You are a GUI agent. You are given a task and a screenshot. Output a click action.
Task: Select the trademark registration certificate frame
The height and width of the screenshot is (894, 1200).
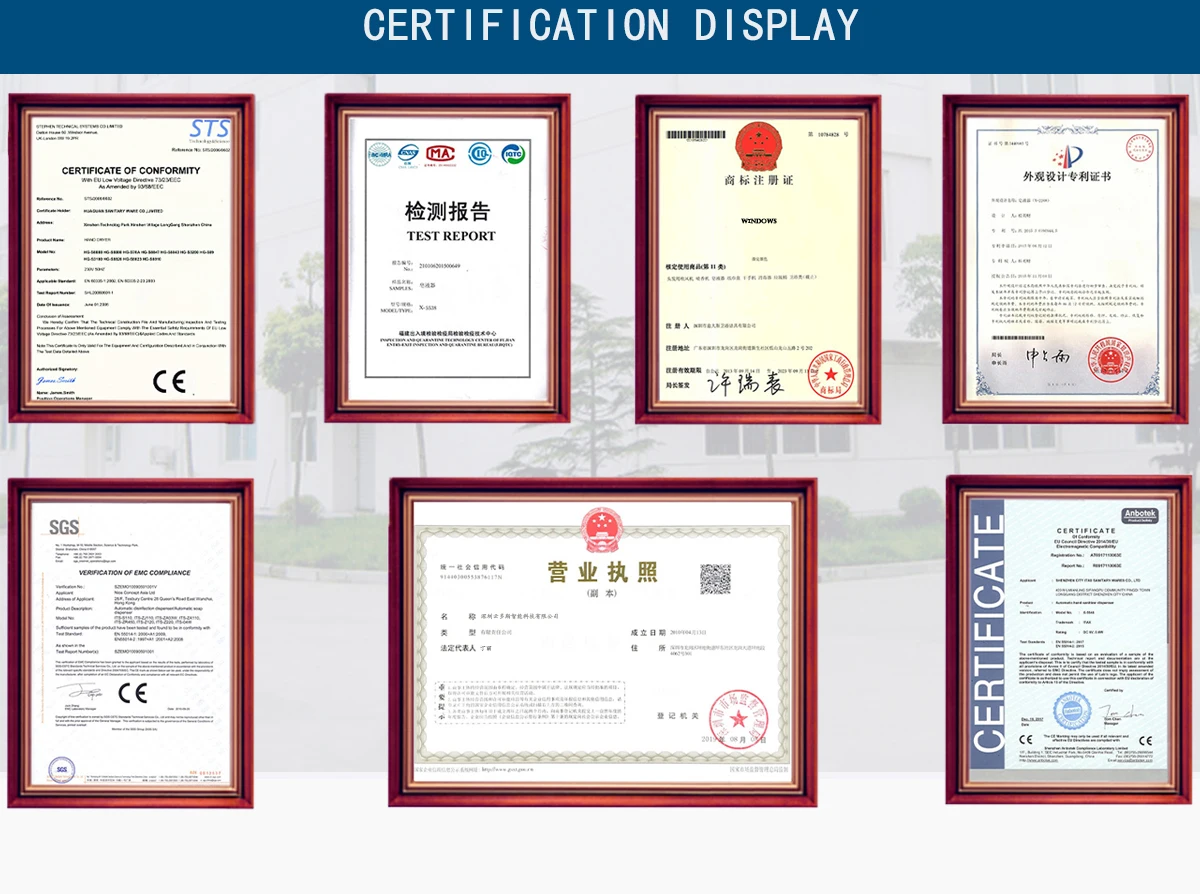click(758, 258)
